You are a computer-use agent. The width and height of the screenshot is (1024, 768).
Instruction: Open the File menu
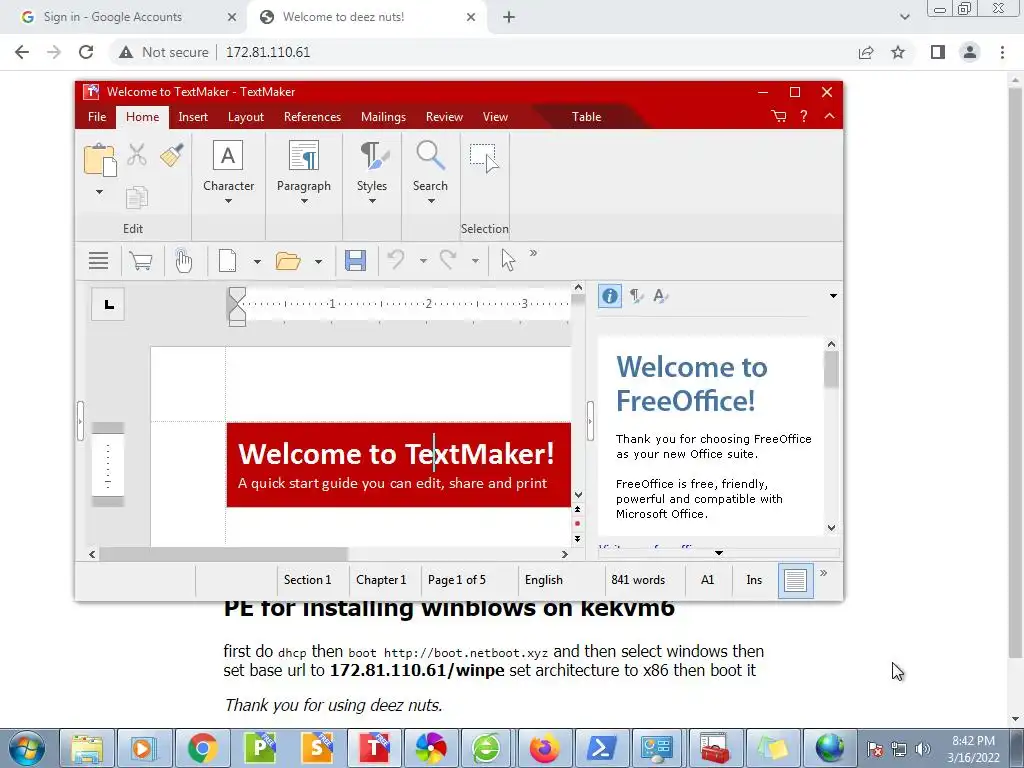[x=97, y=117]
